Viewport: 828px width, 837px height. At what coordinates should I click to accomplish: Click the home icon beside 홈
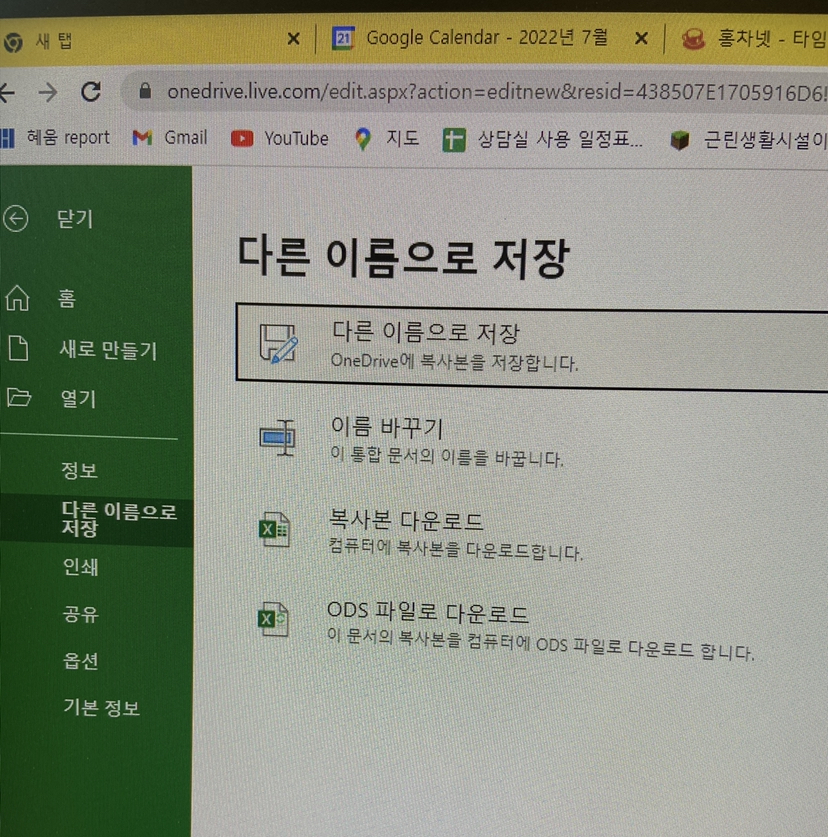[x=17, y=298]
